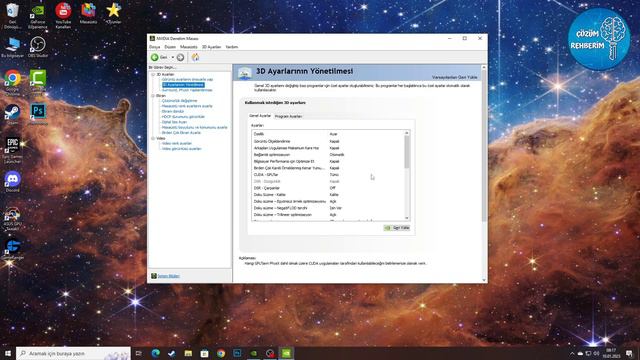The image size is (640, 360).
Task: Open Microsoft Edge from taskbar
Action: [156, 353]
